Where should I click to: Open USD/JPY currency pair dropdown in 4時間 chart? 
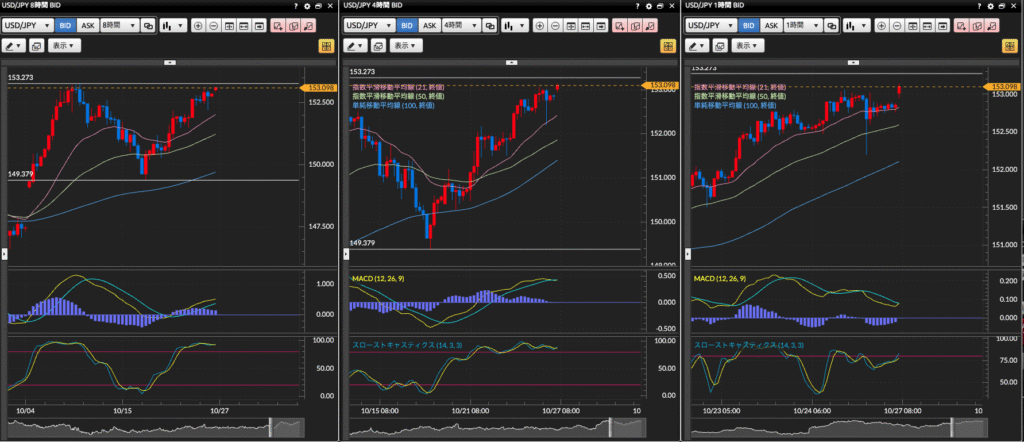(369, 25)
